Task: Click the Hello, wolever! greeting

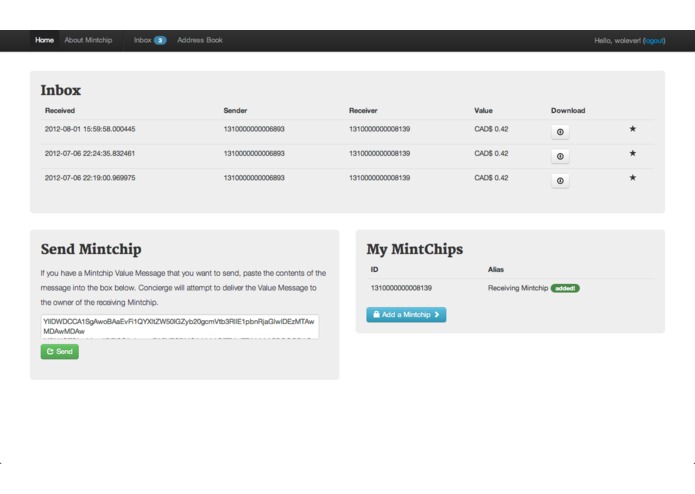Action: coord(617,41)
